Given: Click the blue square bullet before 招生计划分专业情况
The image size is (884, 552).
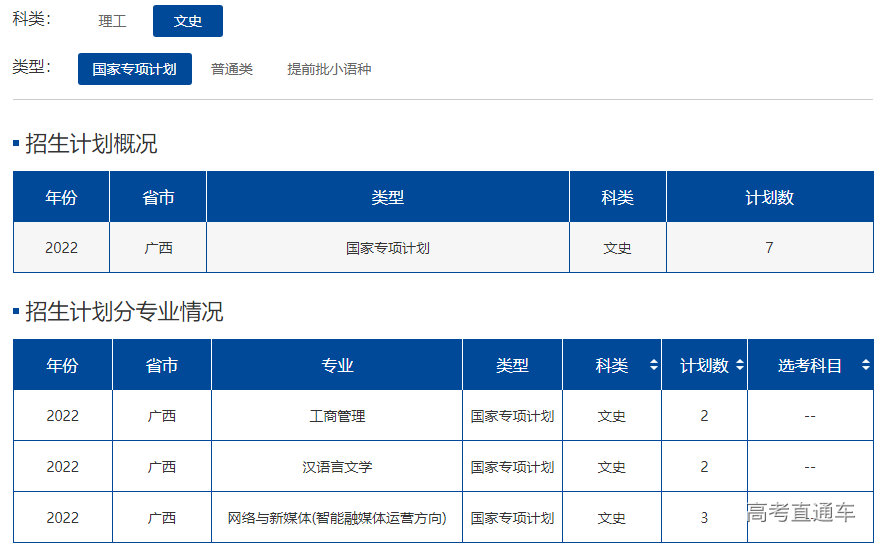Looking at the screenshot, I should 16,312.
